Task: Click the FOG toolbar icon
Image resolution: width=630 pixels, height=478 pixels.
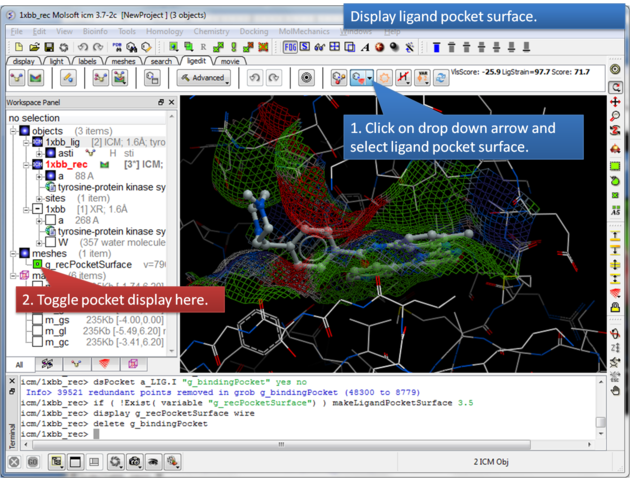Action: 291,47
